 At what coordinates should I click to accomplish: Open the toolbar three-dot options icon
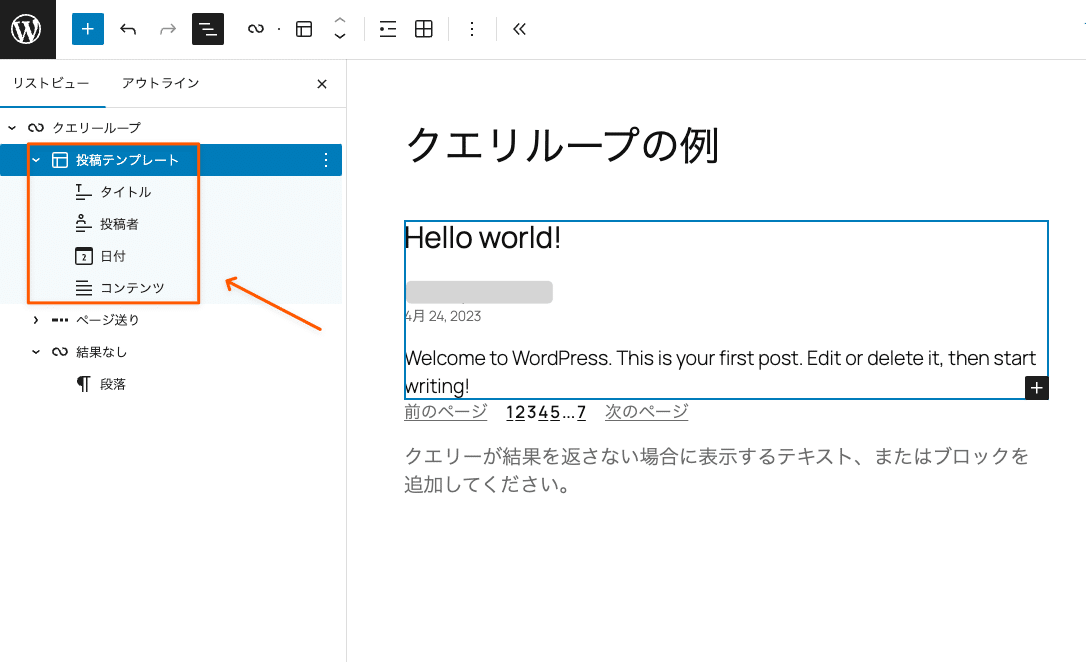(471, 29)
